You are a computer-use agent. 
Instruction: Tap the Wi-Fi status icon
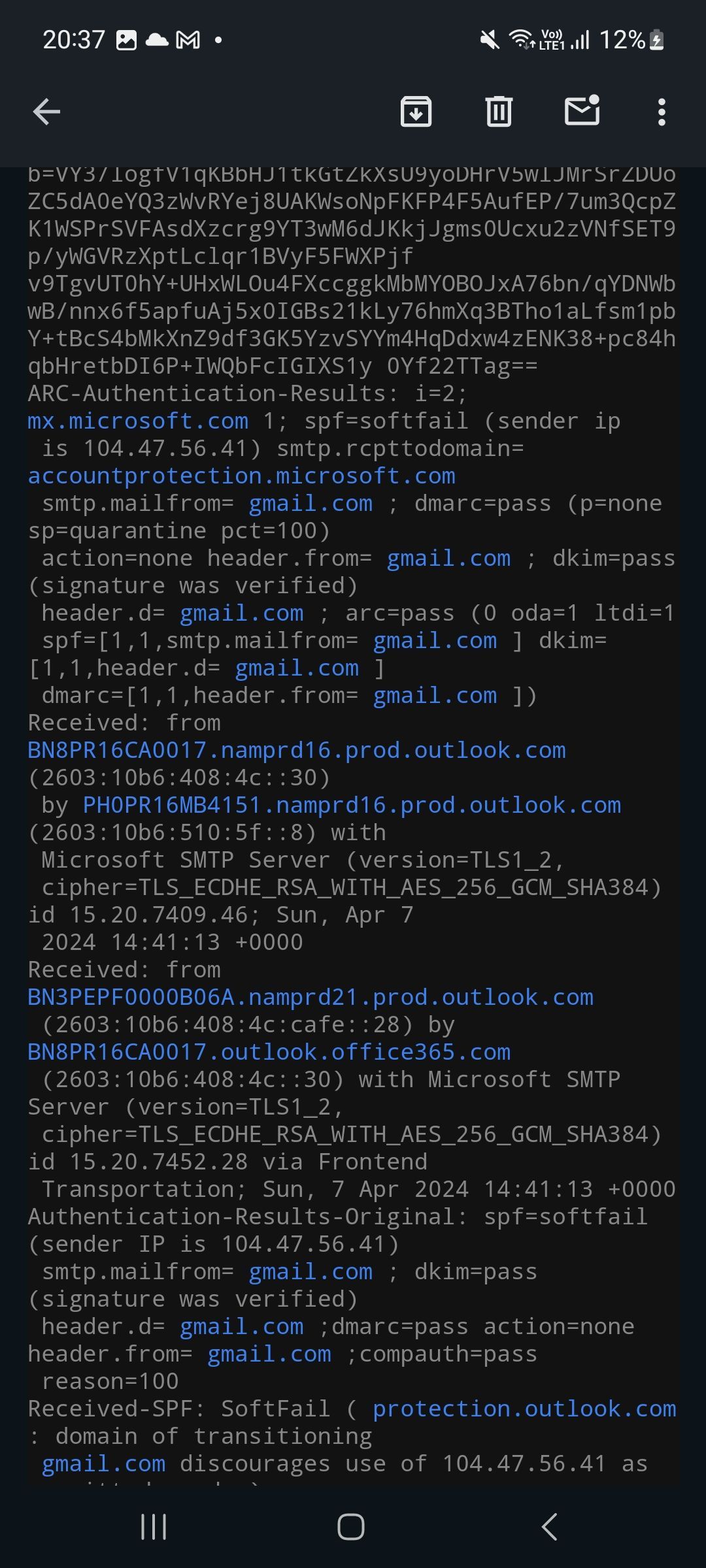click(520, 41)
